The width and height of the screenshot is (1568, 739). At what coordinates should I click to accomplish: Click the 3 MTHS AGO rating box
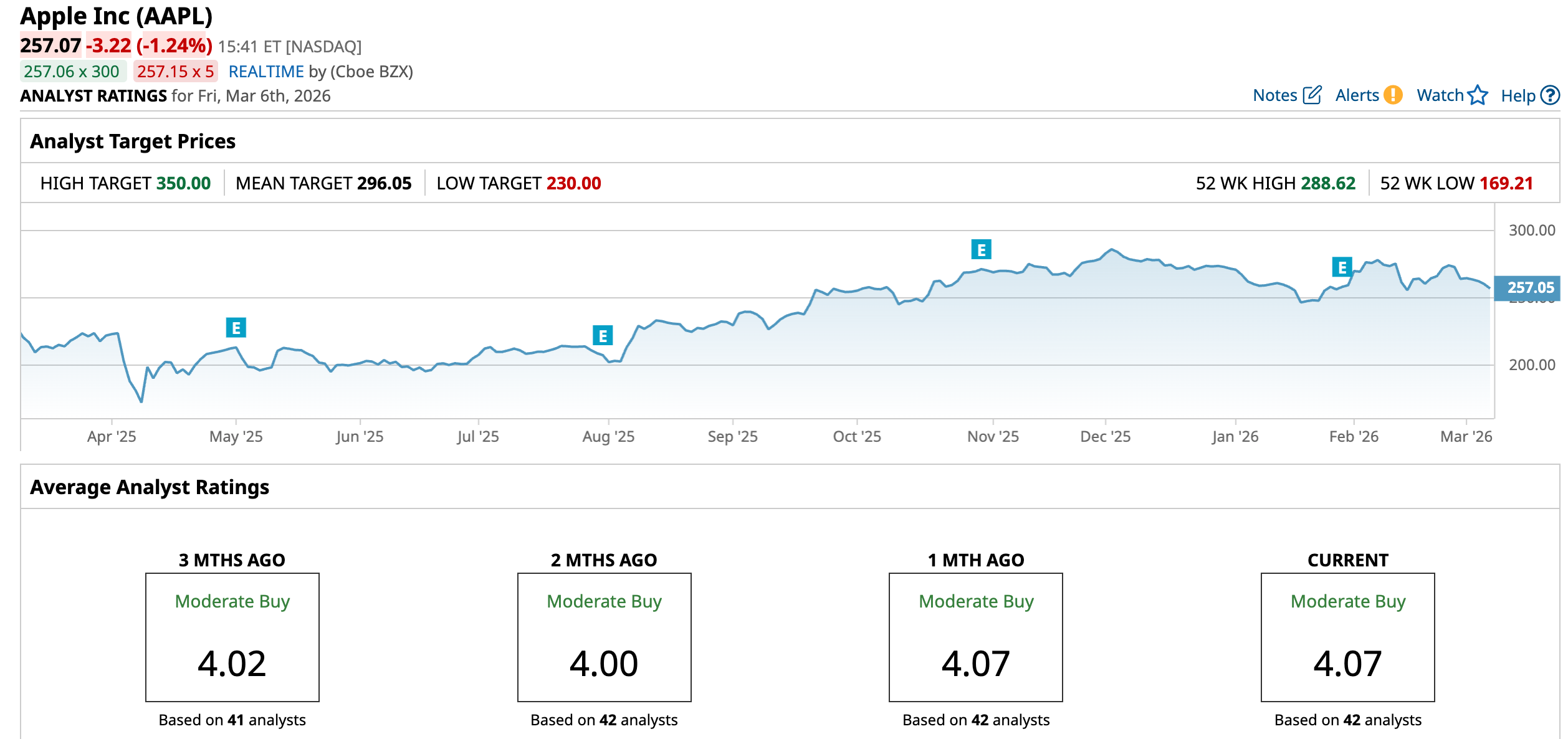pos(232,637)
